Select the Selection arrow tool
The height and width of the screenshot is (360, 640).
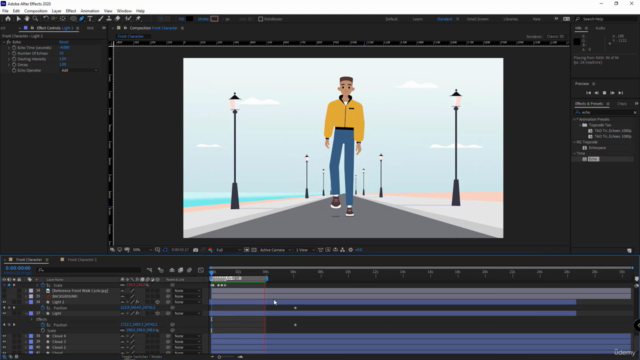point(18,19)
